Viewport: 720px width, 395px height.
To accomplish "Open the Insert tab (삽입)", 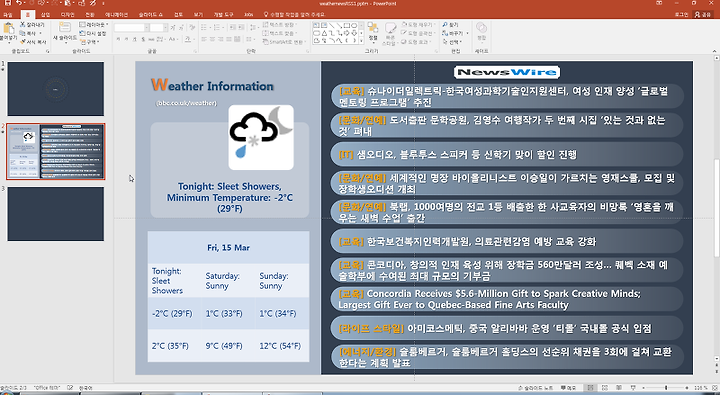I will coord(45,15).
